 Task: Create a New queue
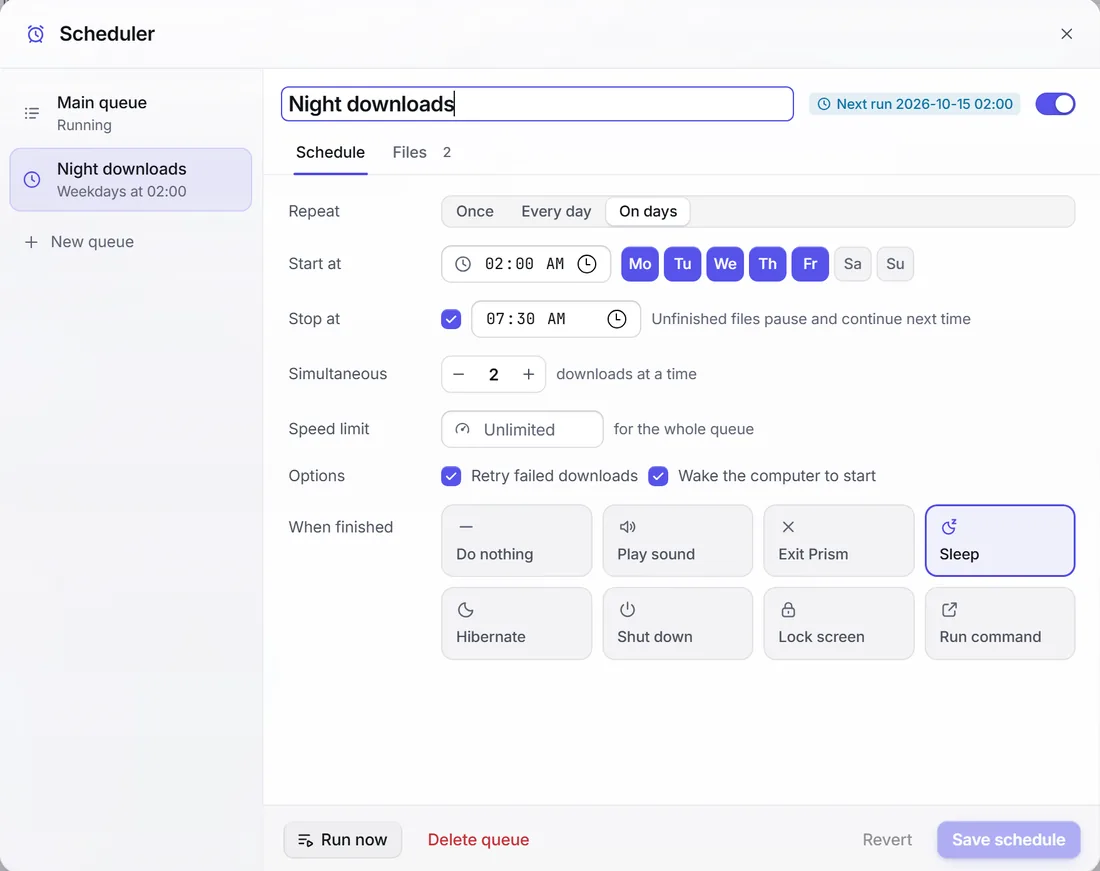pyautogui.click(x=79, y=242)
